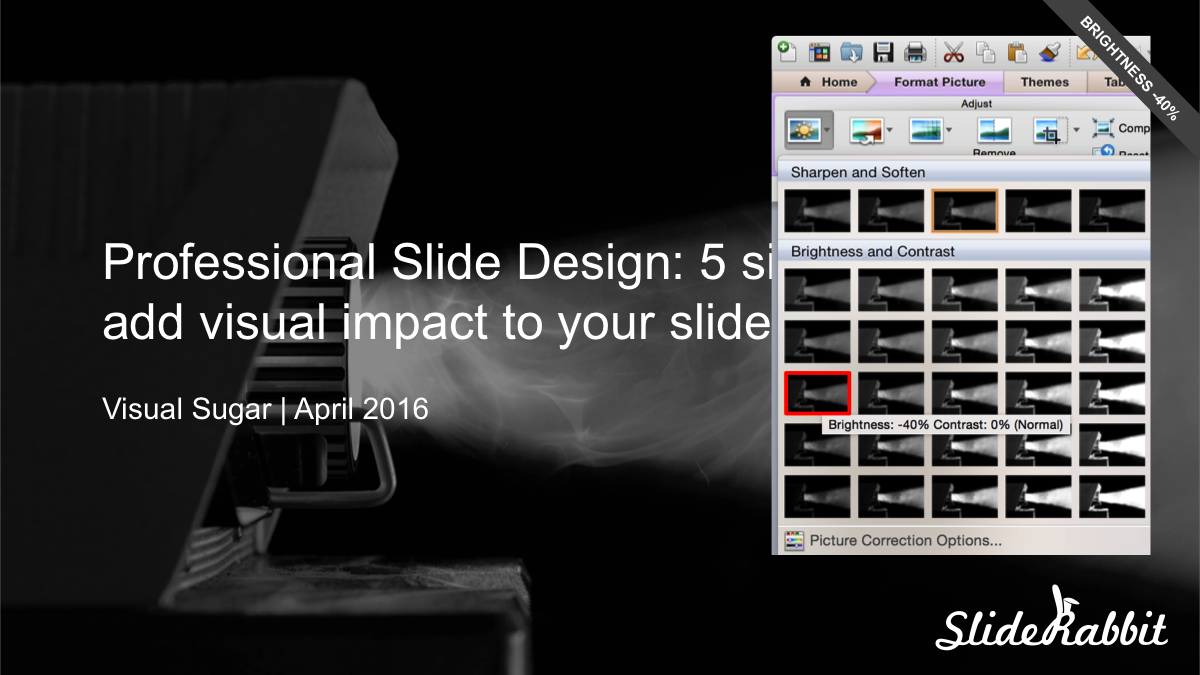Image resolution: width=1200 pixels, height=675 pixels.
Task: Expand the Recolor dropdown arrow
Action: tap(890, 130)
